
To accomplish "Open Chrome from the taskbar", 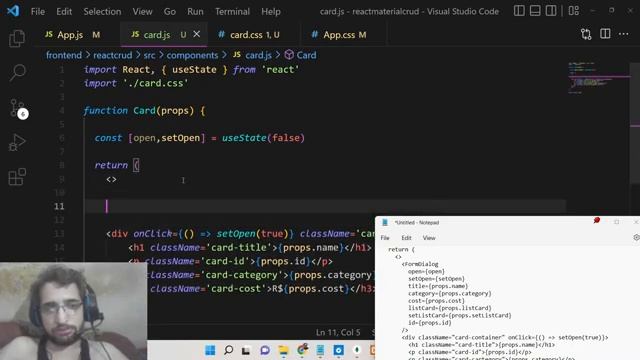I will point(302,350).
